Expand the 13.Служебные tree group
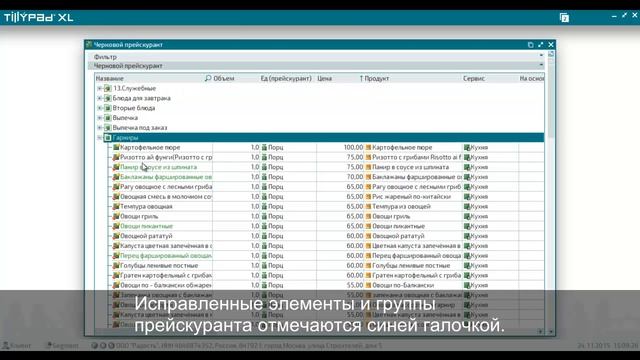640x360 pixels. tap(99, 88)
